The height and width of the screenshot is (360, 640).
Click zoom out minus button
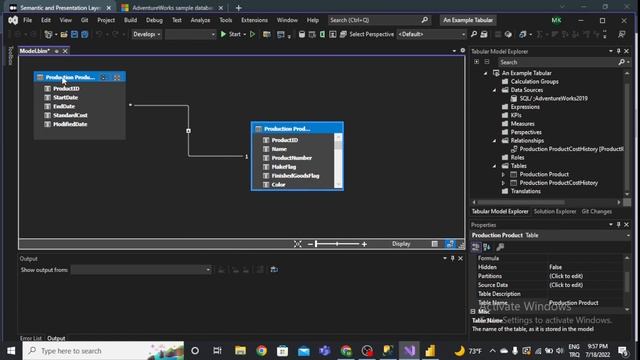click(x=310, y=244)
